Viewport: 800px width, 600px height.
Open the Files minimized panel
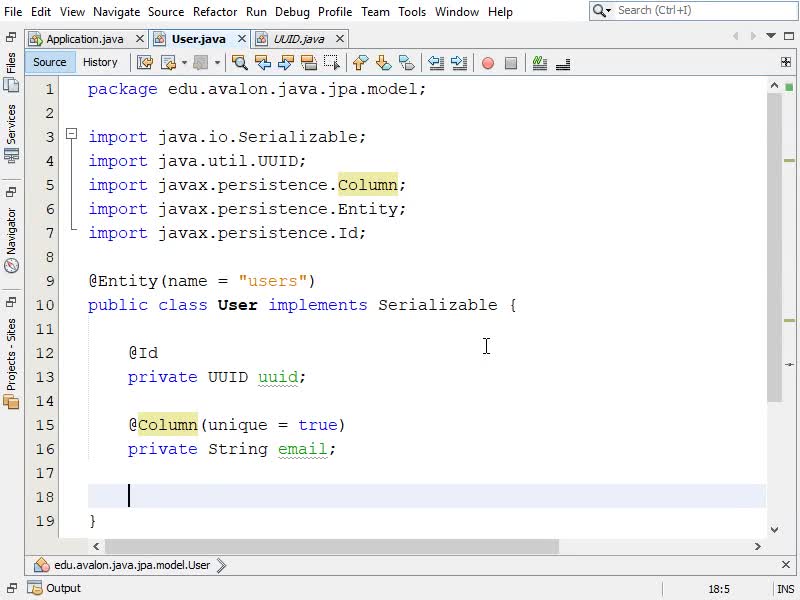[11, 71]
